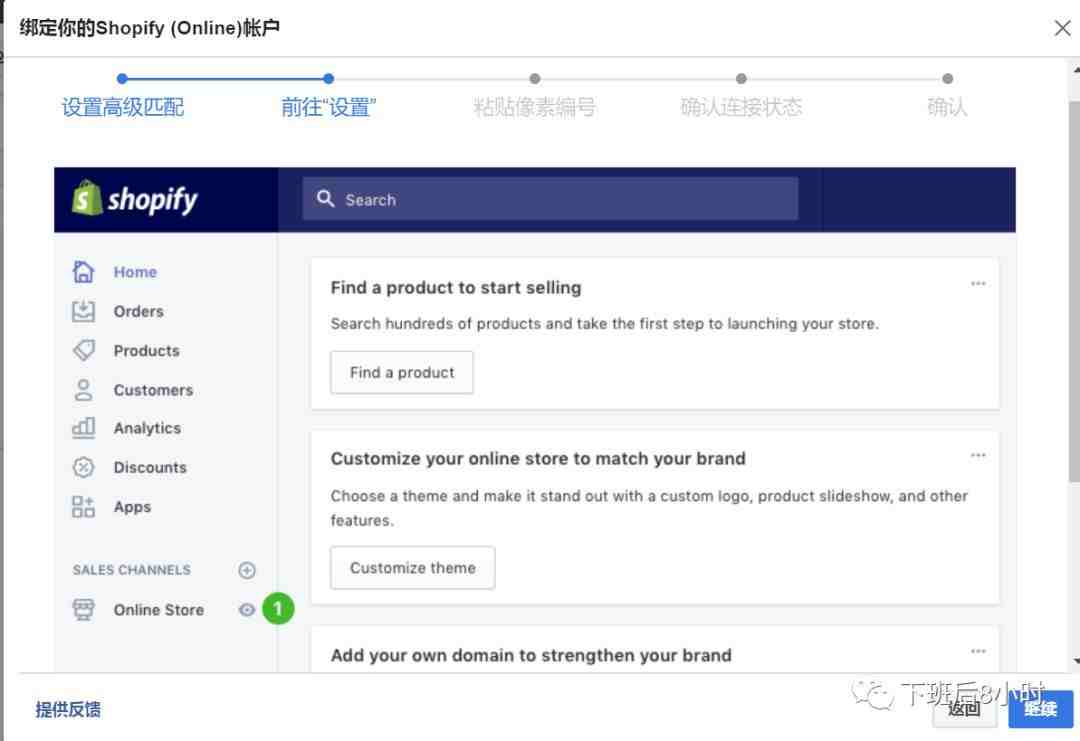
Task: Open the Customers person icon
Action: point(84,390)
